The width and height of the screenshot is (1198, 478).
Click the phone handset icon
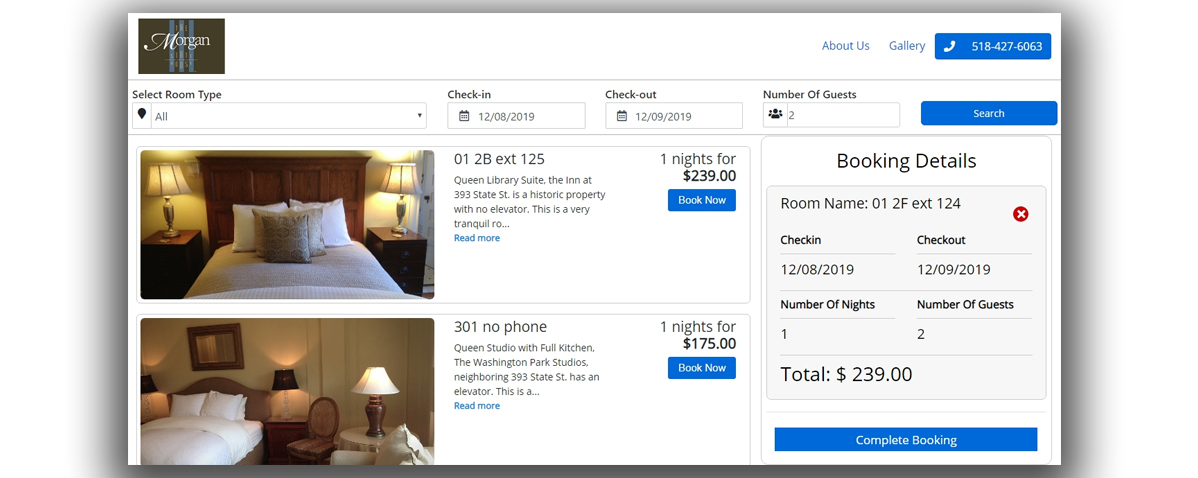949,46
